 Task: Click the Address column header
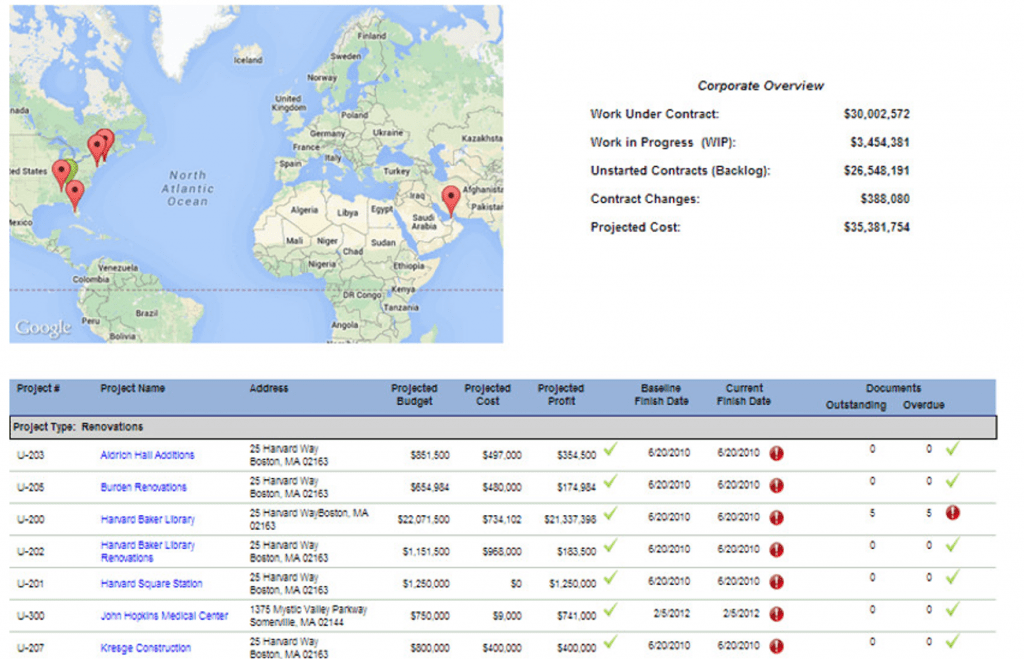point(268,388)
